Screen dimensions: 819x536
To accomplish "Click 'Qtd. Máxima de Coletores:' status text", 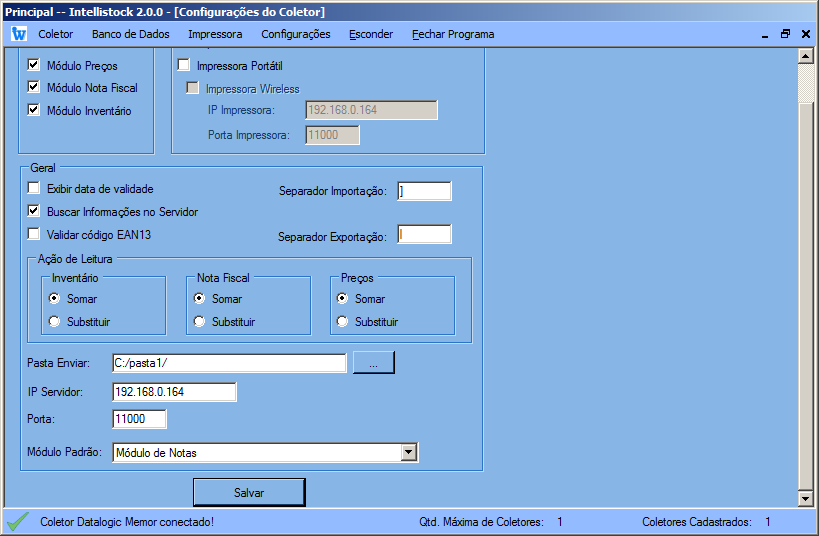I will pyautogui.click(x=481, y=522).
